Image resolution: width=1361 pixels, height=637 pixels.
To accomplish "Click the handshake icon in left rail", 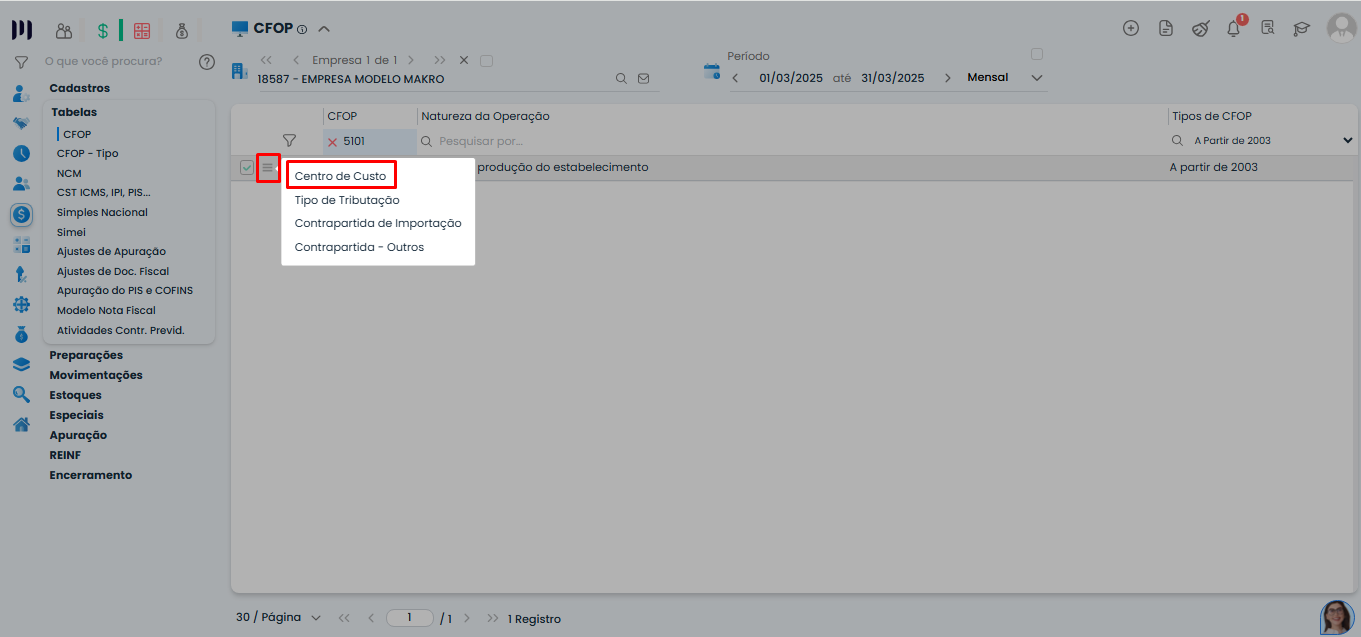I will point(21,124).
